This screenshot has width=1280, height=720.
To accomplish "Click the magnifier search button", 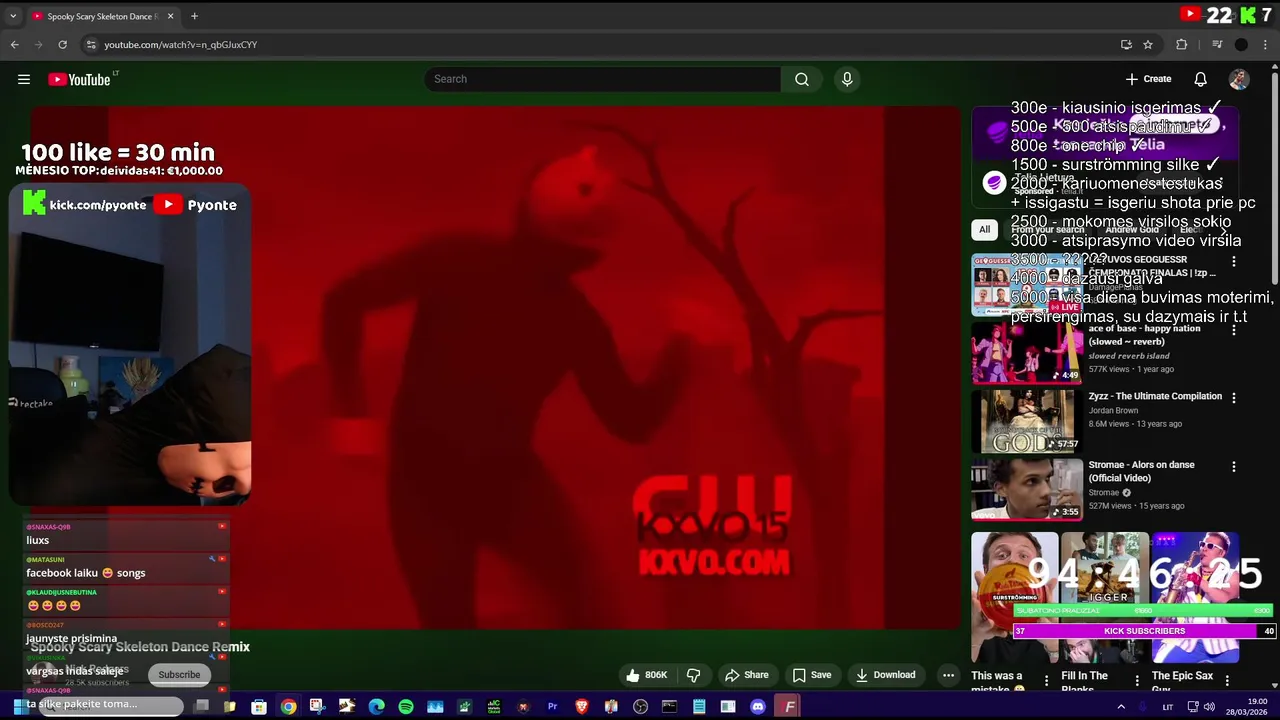I will point(802,79).
